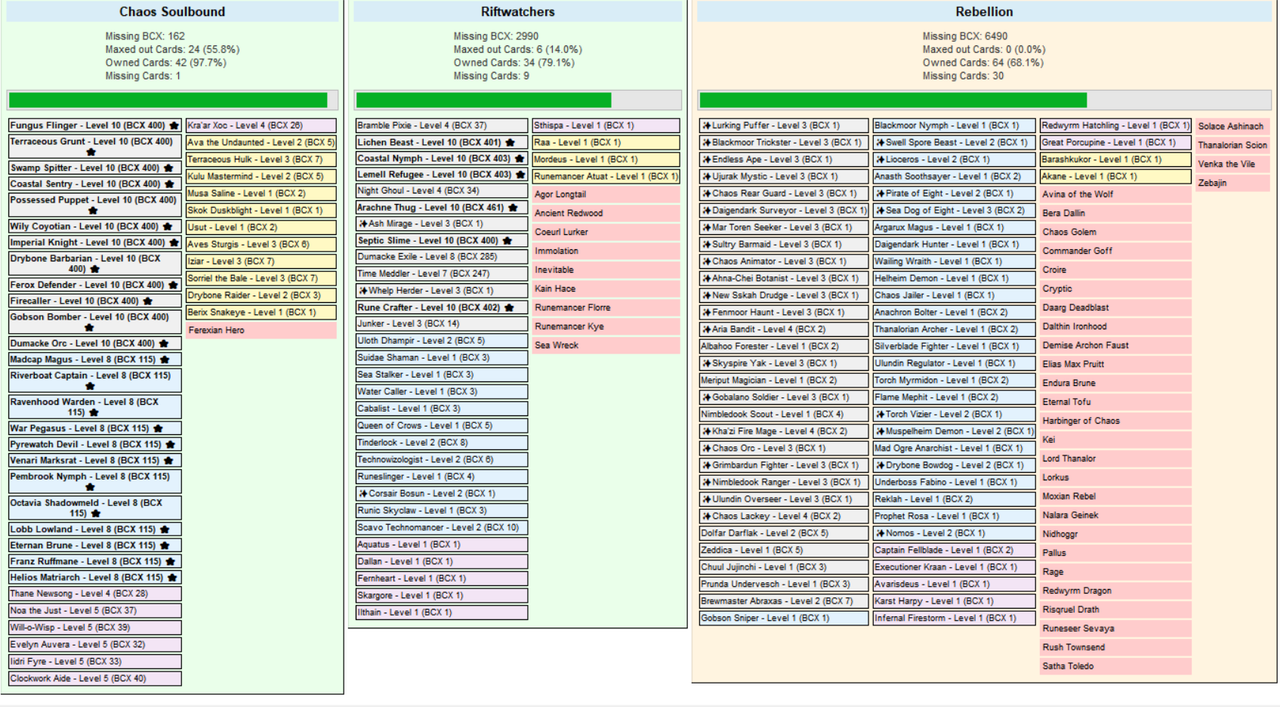Click the sparkle icon before Ash Mirage
Image resolution: width=1280 pixels, height=707 pixels.
363,224
